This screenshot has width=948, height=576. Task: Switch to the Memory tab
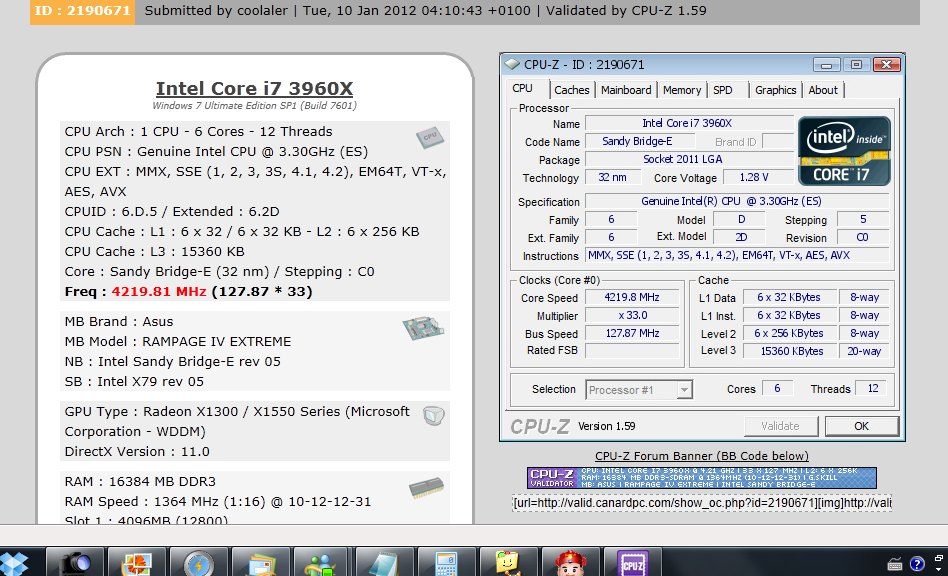pos(682,90)
